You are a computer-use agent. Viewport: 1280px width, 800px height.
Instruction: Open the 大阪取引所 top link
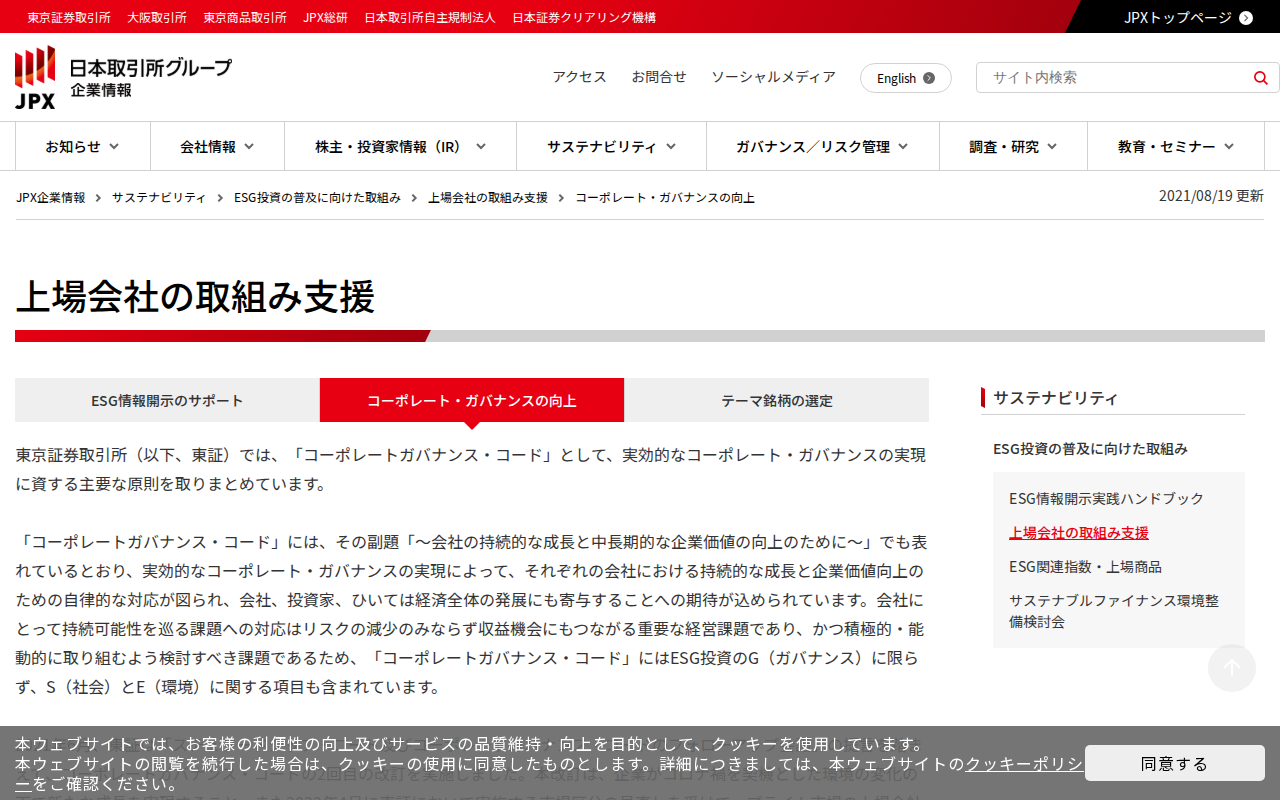tap(157, 17)
